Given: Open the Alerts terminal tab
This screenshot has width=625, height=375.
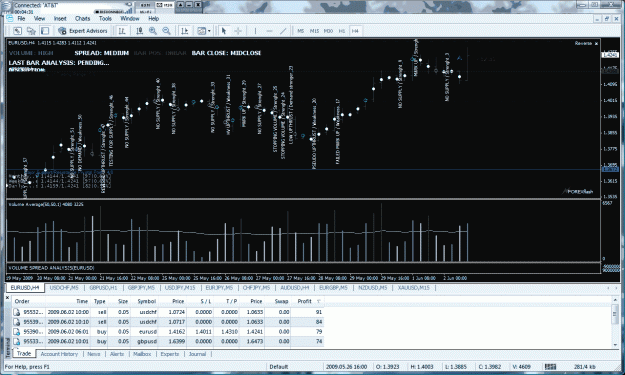Looking at the screenshot, I should coord(117,354).
